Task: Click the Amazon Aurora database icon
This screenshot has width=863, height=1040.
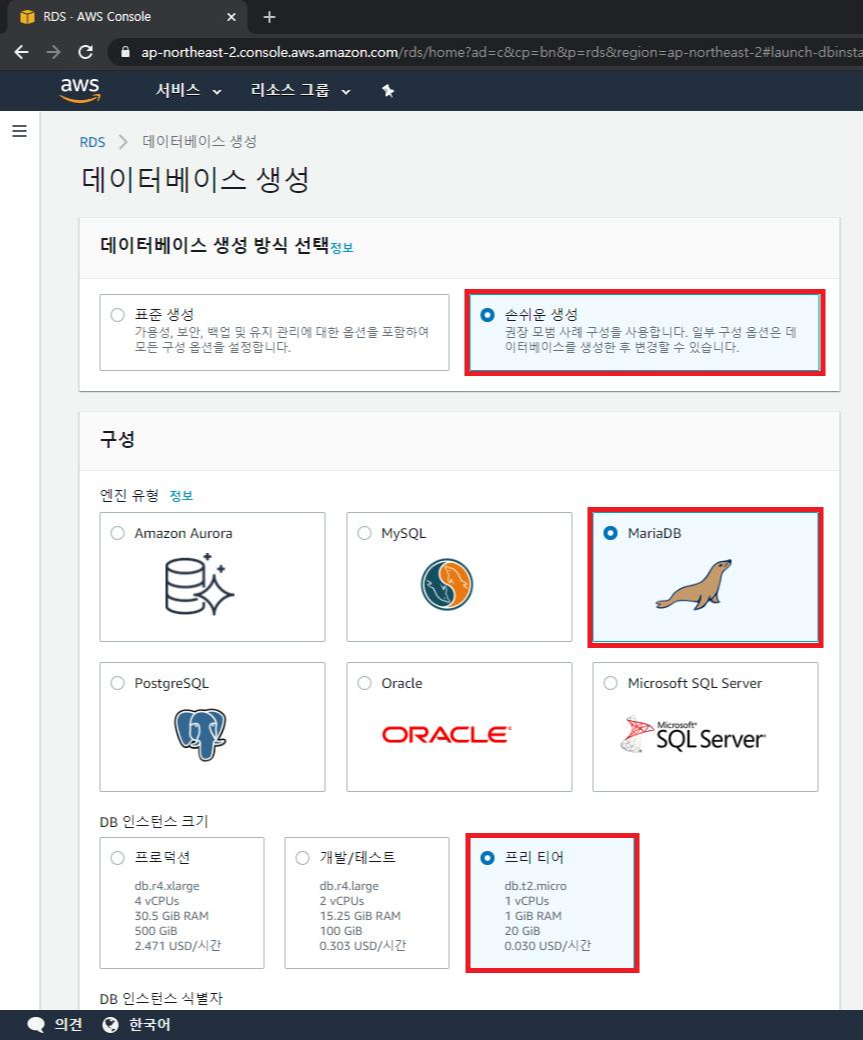Action: pyautogui.click(x=199, y=584)
